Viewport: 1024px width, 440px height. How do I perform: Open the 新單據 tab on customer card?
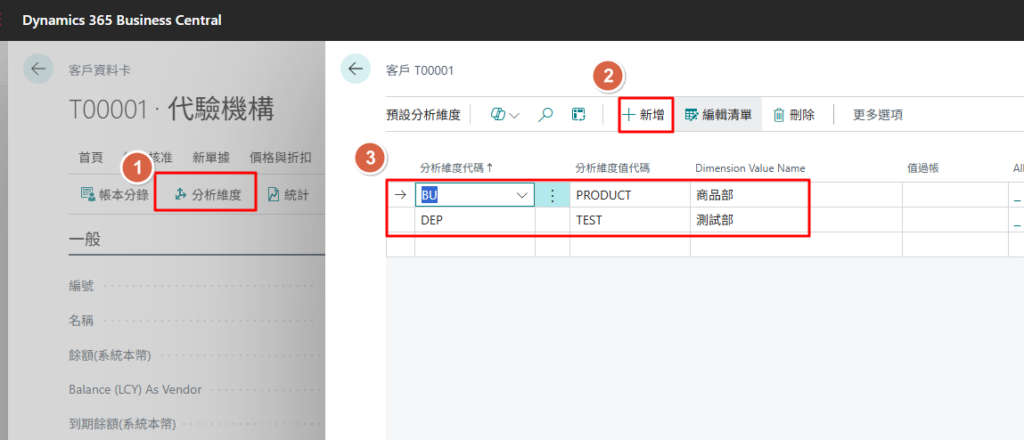[211, 157]
